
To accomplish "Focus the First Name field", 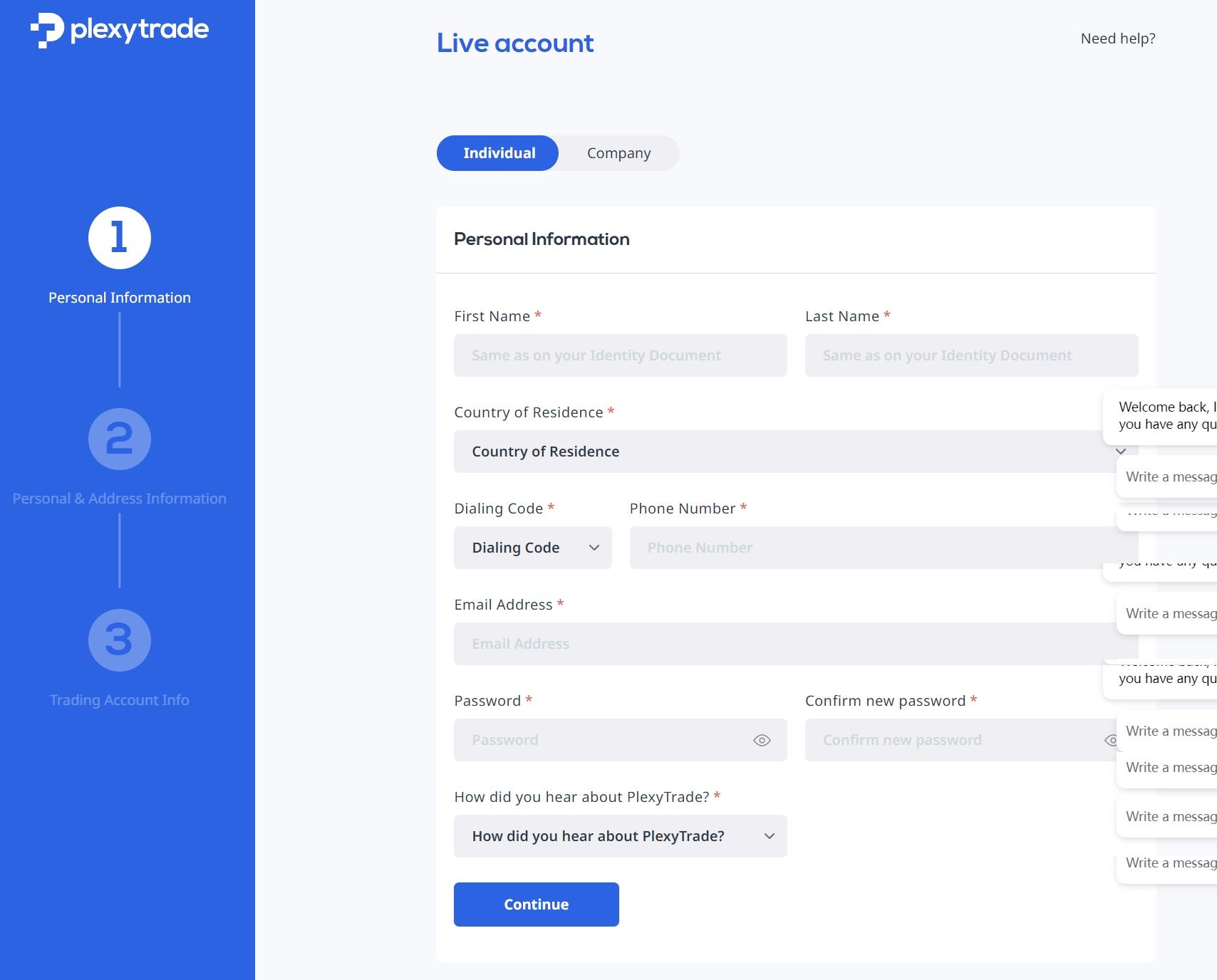I will pyautogui.click(x=621, y=355).
